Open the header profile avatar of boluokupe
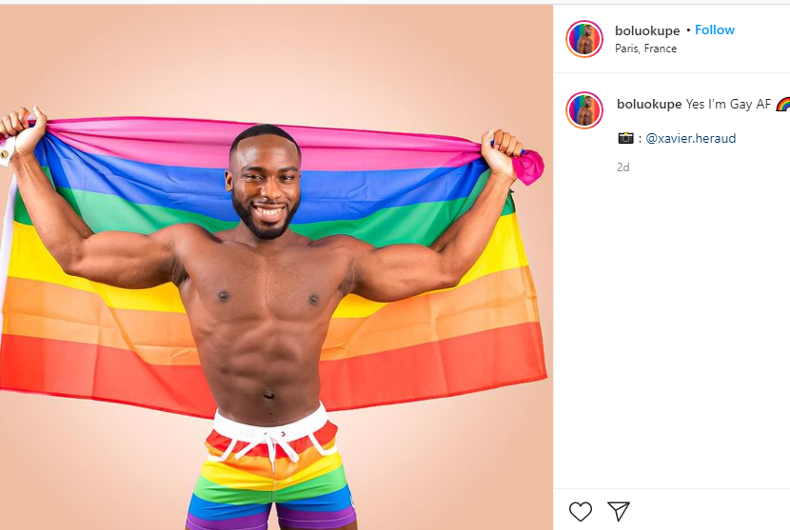Viewport: 790px width, 530px height. pyautogui.click(x=584, y=39)
